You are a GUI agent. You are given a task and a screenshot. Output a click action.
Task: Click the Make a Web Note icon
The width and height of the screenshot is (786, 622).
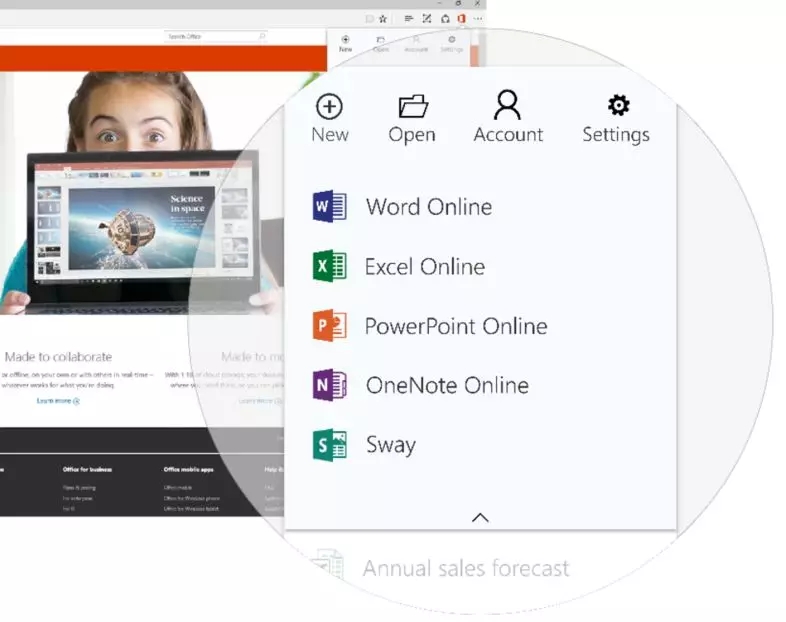tap(427, 19)
